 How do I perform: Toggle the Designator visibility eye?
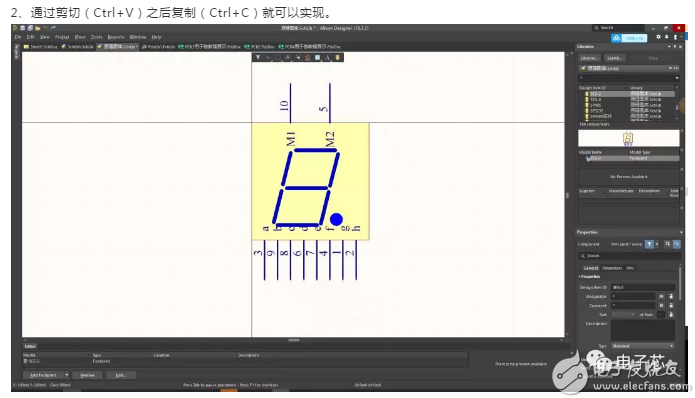(661, 296)
